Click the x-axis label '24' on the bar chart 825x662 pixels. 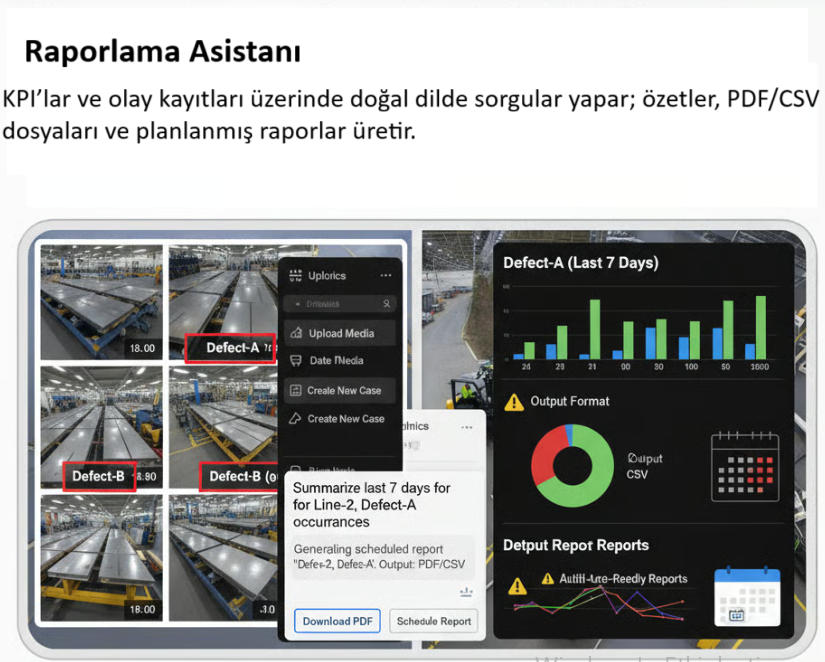pos(526,367)
